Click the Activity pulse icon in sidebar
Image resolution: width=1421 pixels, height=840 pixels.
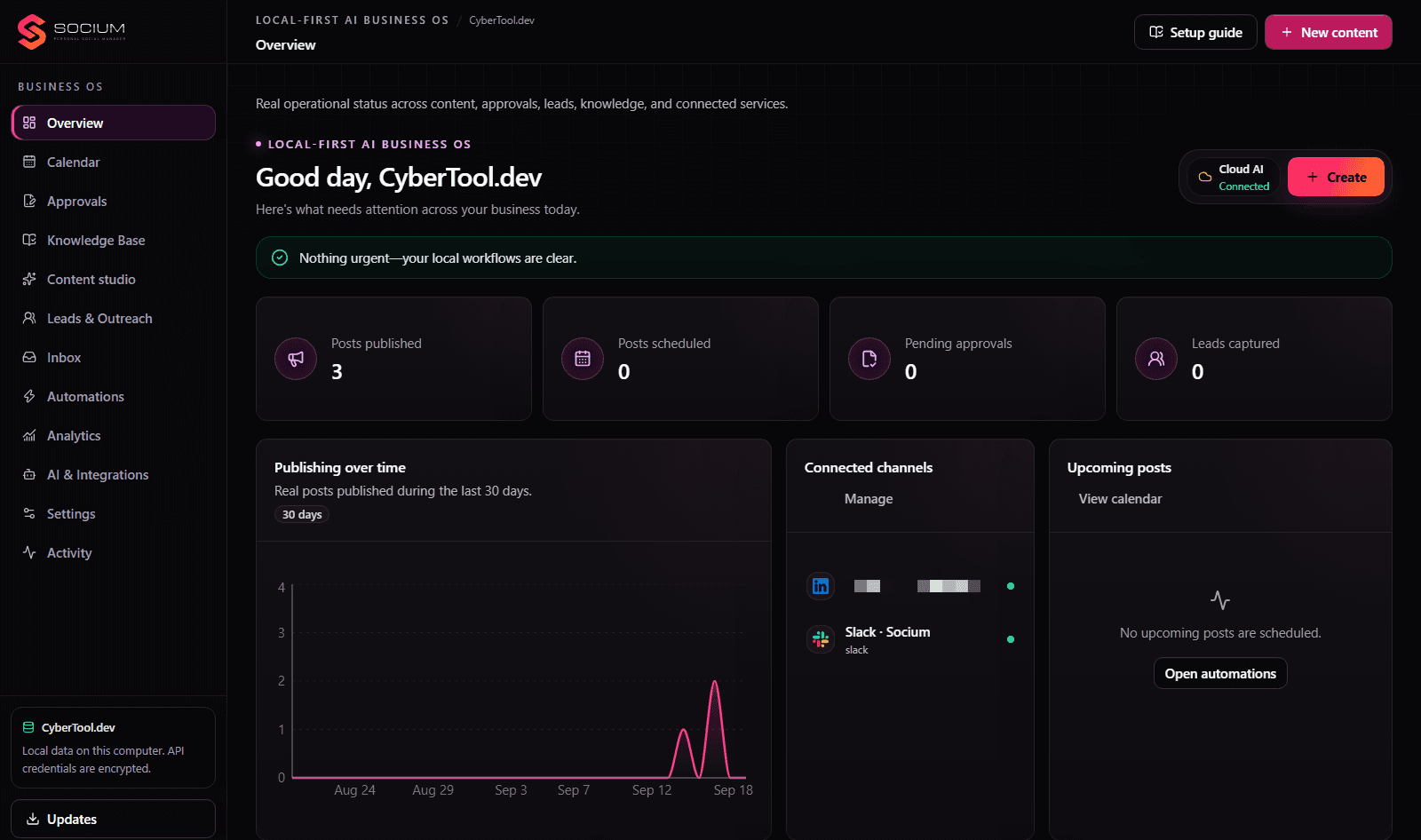pos(29,552)
